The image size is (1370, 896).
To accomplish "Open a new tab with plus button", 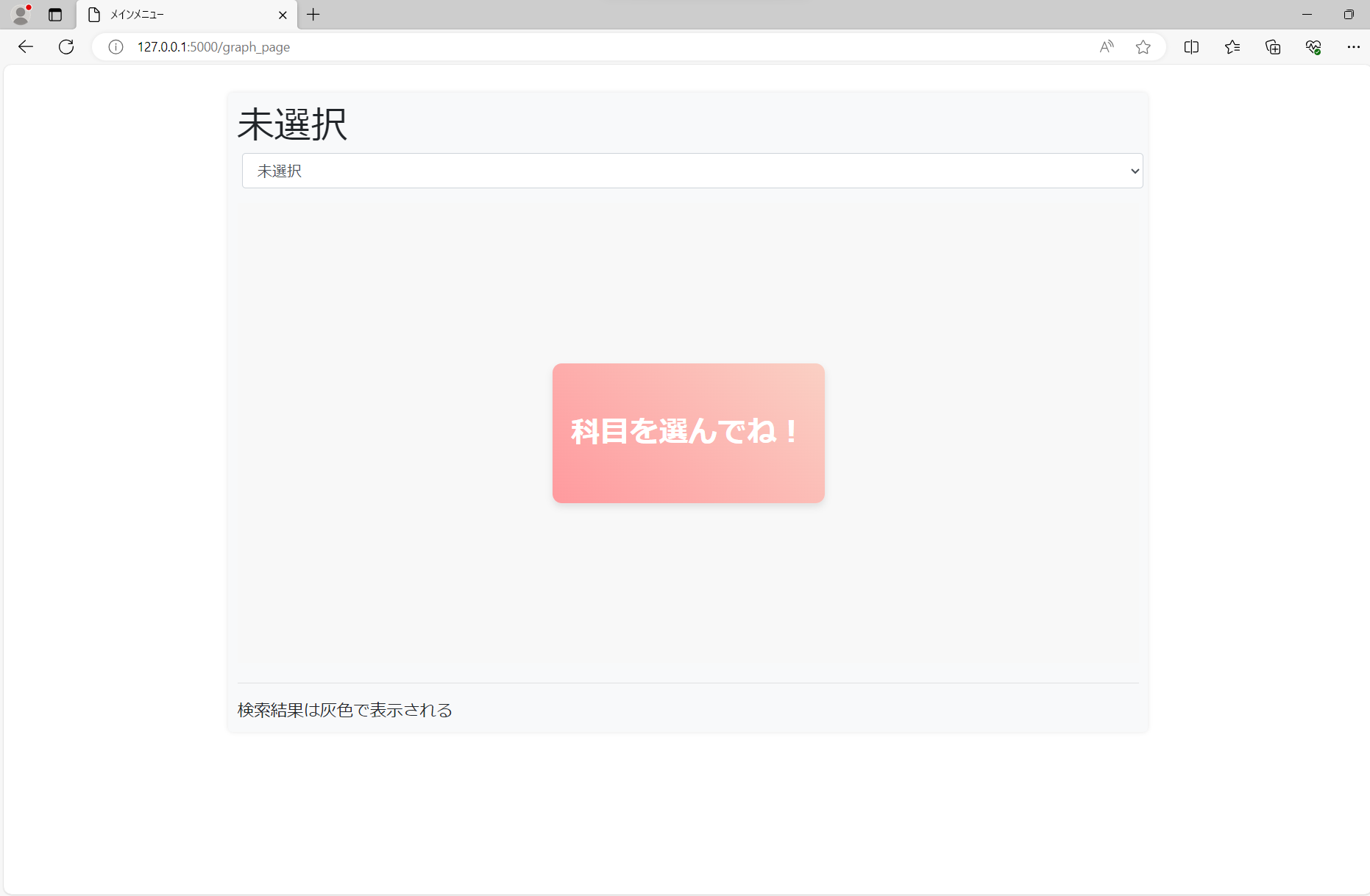I will pos(313,15).
